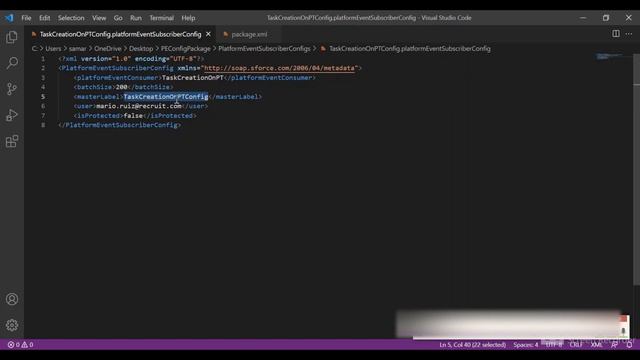The height and width of the screenshot is (360, 640).
Task: Open the File menu
Action: pyautogui.click(x=26, y=18)
